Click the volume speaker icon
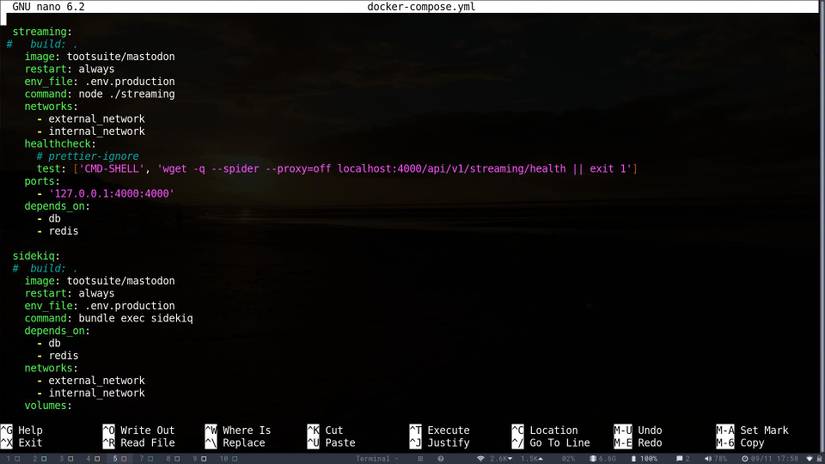This screenshot has width=825, height=464. tap(708, 459)
